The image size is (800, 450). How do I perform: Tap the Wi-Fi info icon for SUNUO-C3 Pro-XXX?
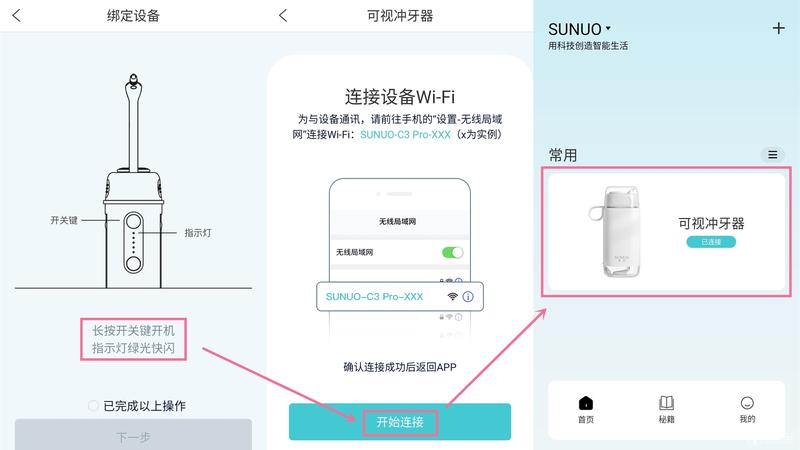468,296
